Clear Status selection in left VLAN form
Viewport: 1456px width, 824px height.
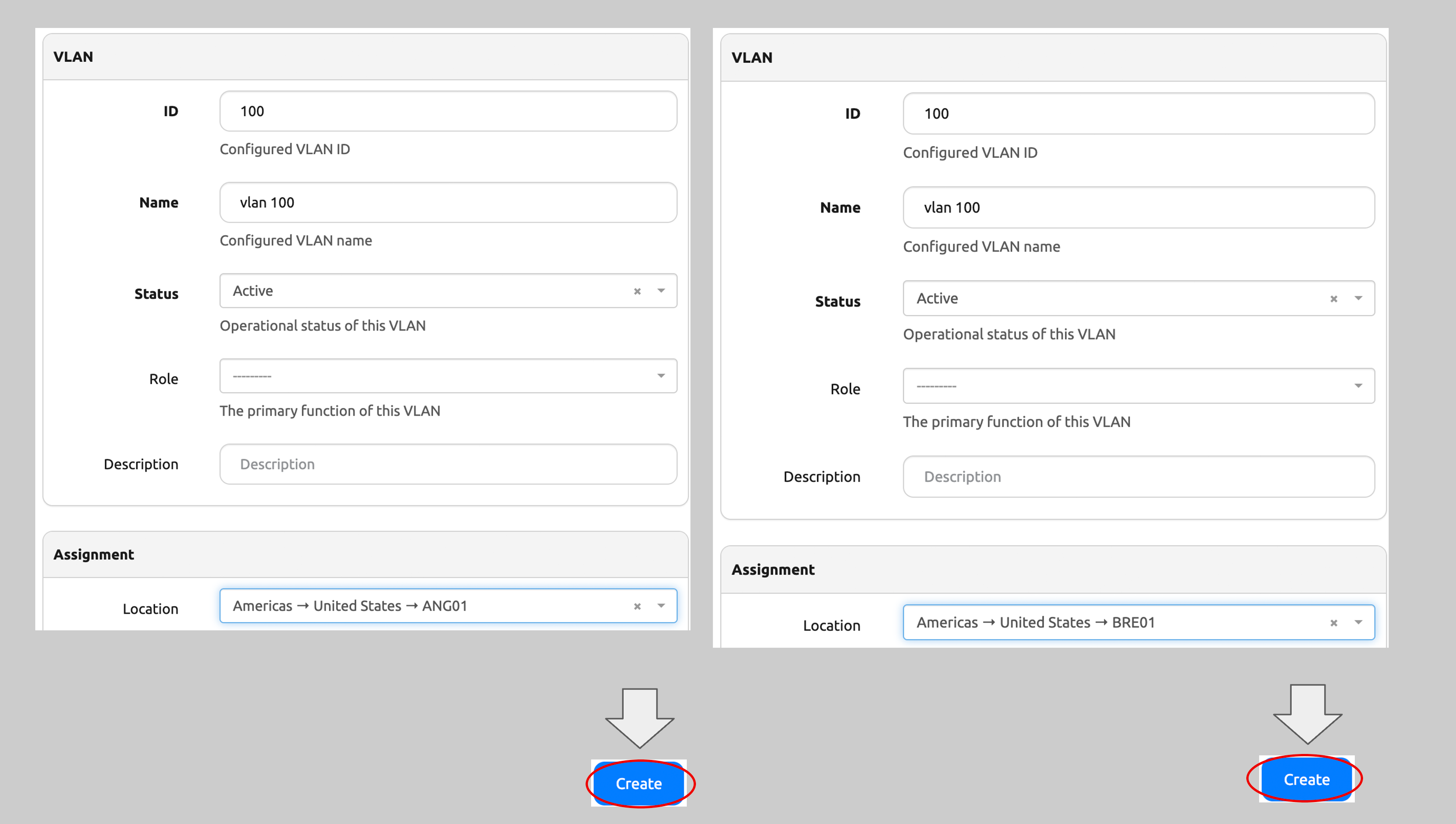(x=637, y=292)
